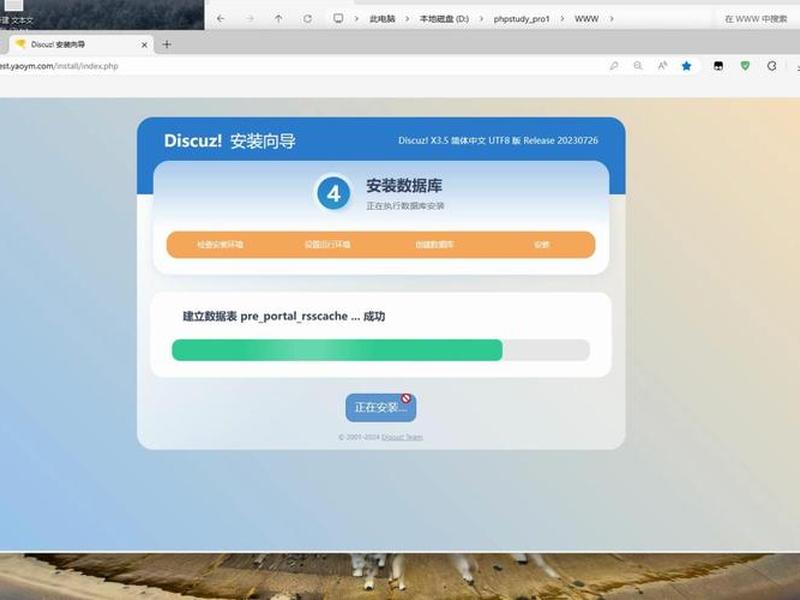Open the zoom magnifier icon in address bar
The width and height of the screenshot is (800, 600).
pyautogui.click(x=638, y=66)
